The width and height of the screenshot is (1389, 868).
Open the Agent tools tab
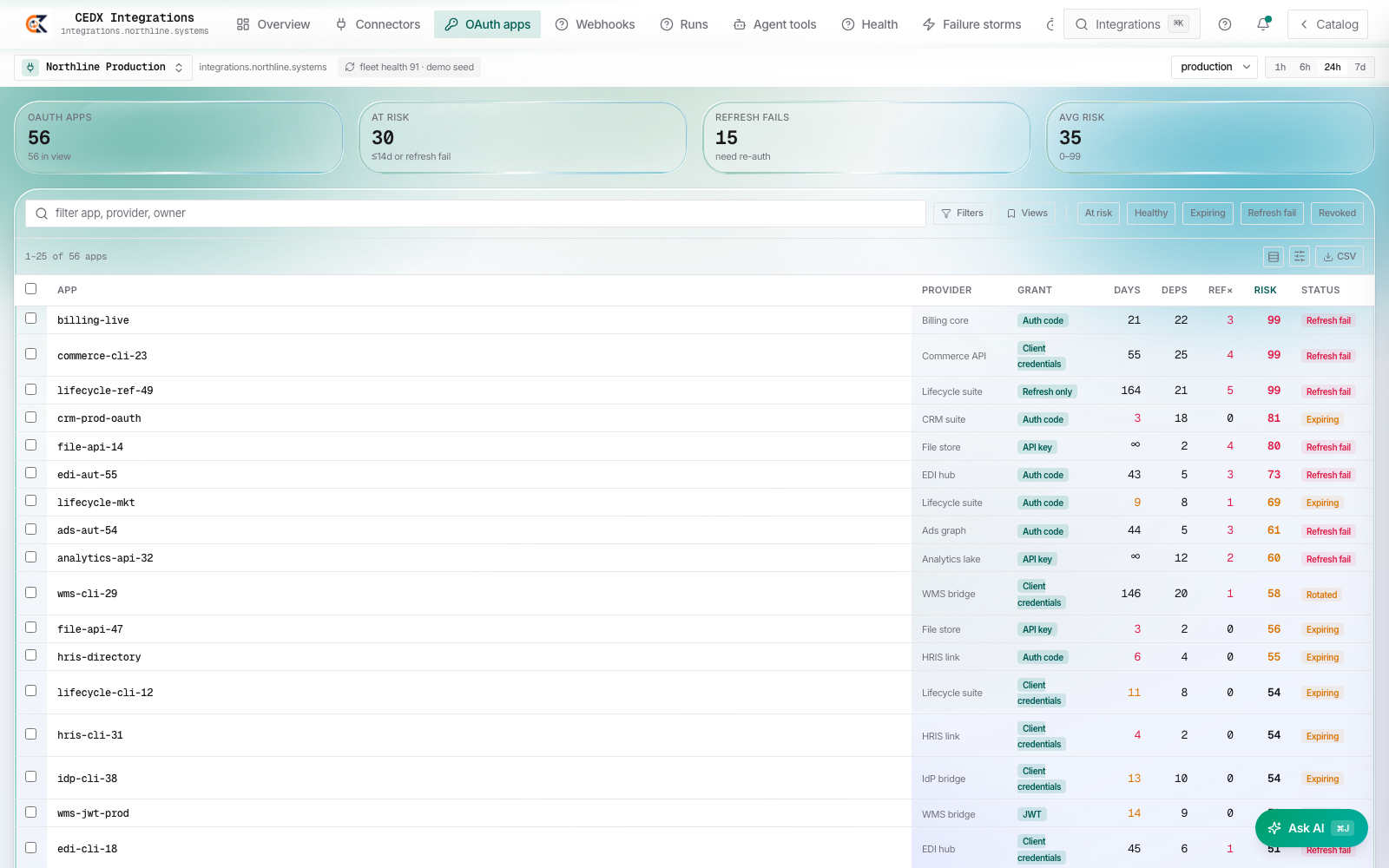[775, 24]
